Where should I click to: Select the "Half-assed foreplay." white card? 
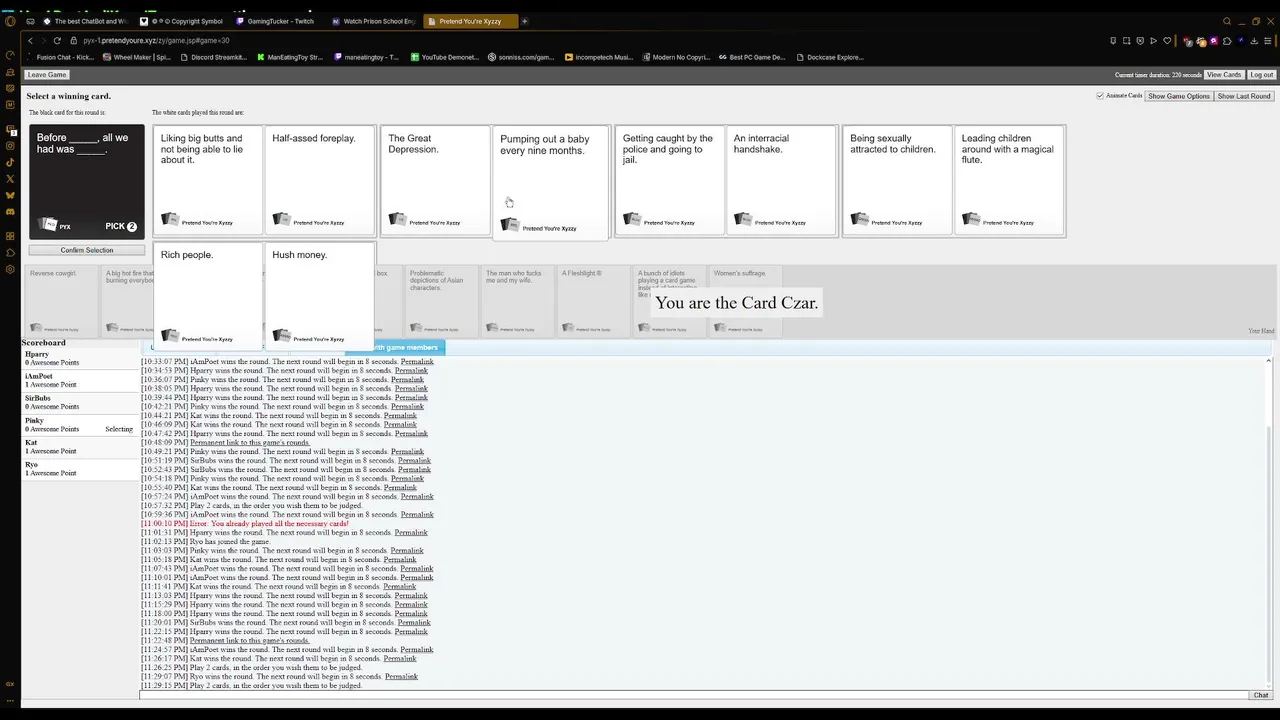(x=319, y=181)
